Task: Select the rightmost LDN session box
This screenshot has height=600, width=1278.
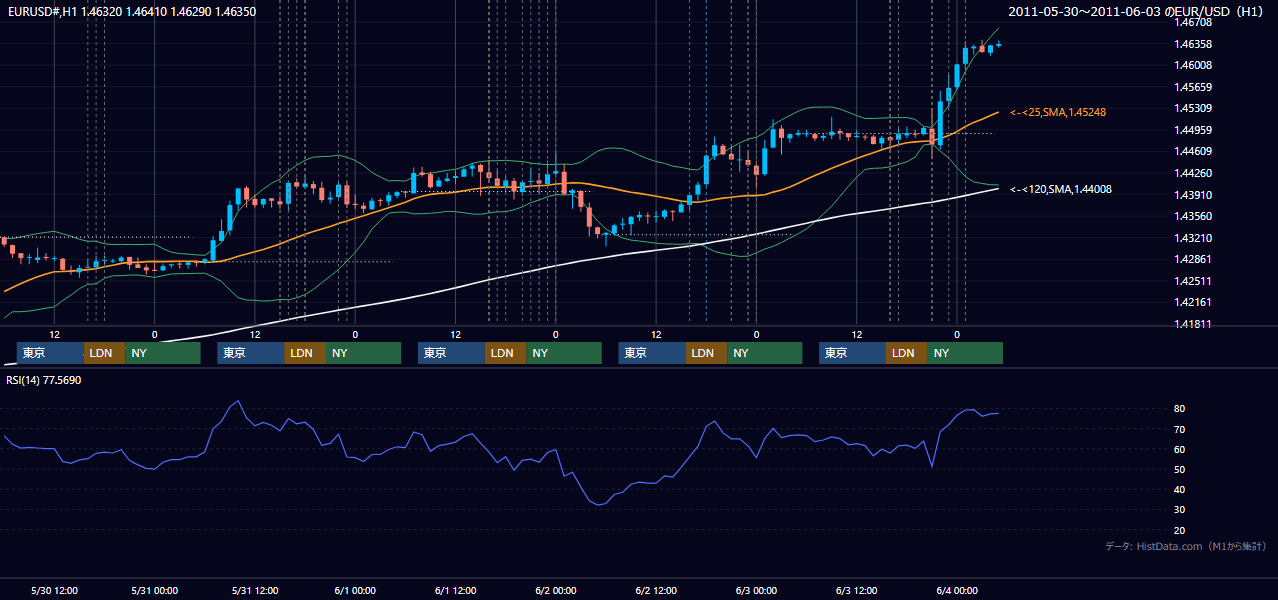Action: point(907,353)
